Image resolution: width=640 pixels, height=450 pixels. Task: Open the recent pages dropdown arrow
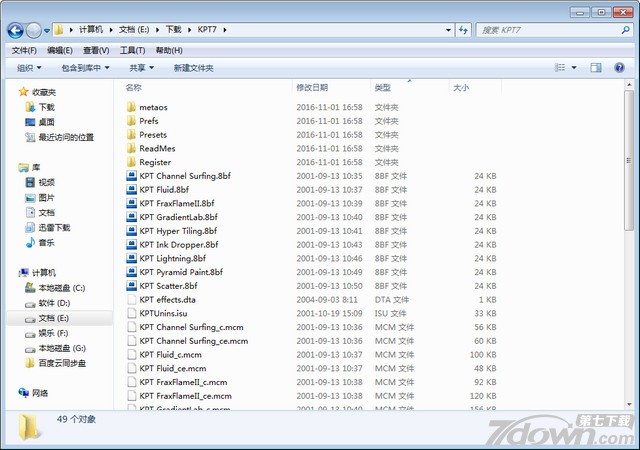(47, 31)
